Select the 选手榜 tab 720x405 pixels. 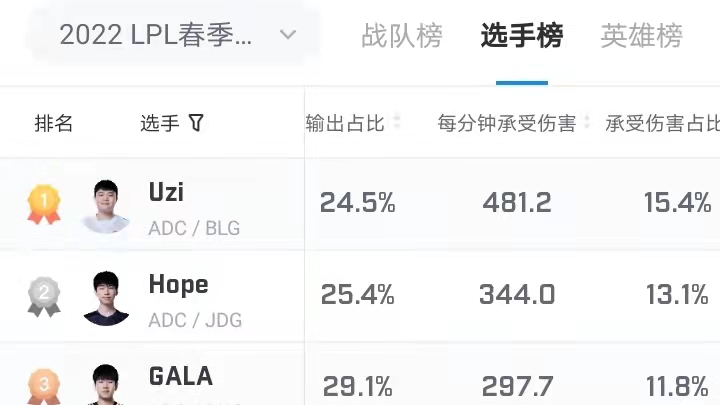pyautogui.click(x=522, y=35)
